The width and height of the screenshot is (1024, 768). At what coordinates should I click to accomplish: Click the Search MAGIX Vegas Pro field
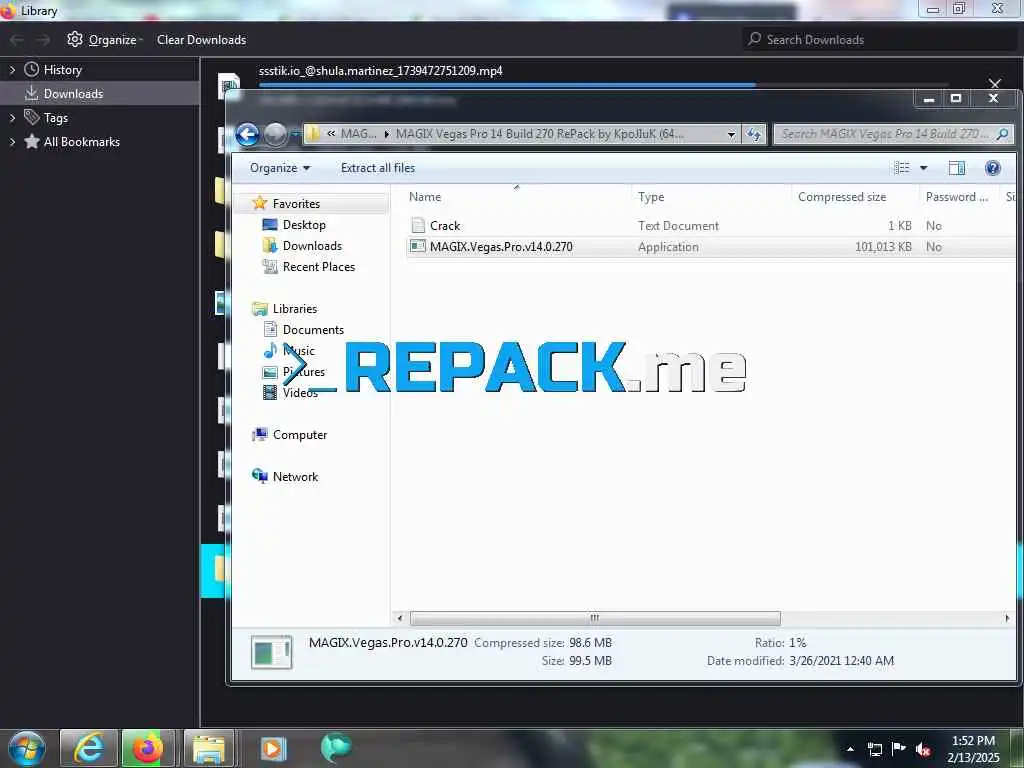click(x=893, y=134)
